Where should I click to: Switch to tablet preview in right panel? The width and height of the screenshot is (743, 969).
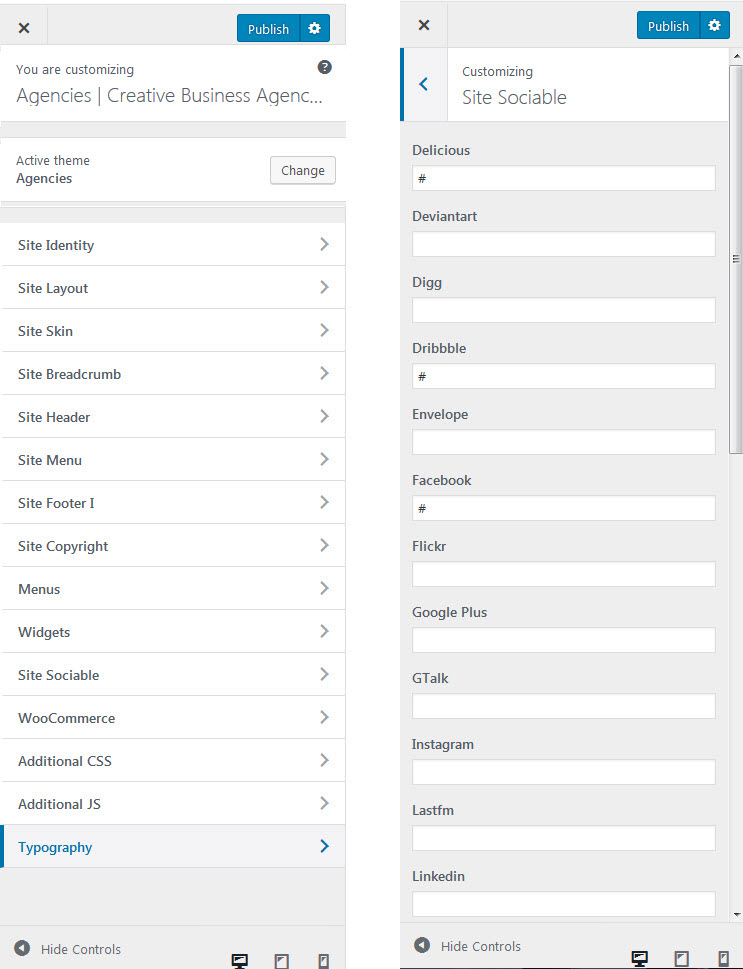(681, 958)
